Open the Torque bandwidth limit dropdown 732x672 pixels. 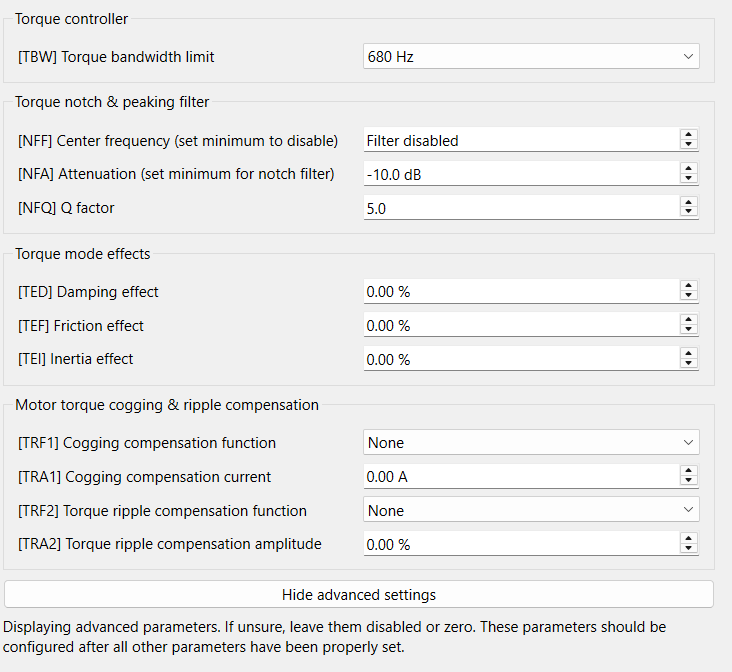coord(530,57)
